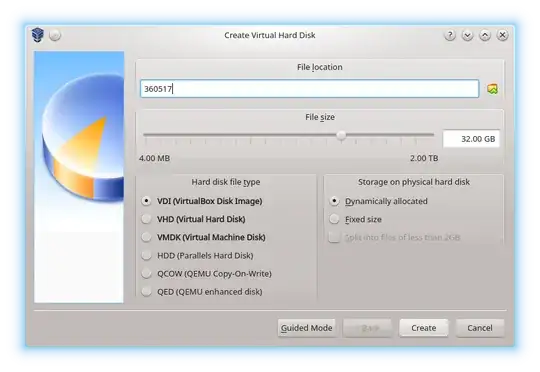Switch to Guided Mode
Image resolution: width=540 pixels, height=372 pixels.
click(307, 328)
